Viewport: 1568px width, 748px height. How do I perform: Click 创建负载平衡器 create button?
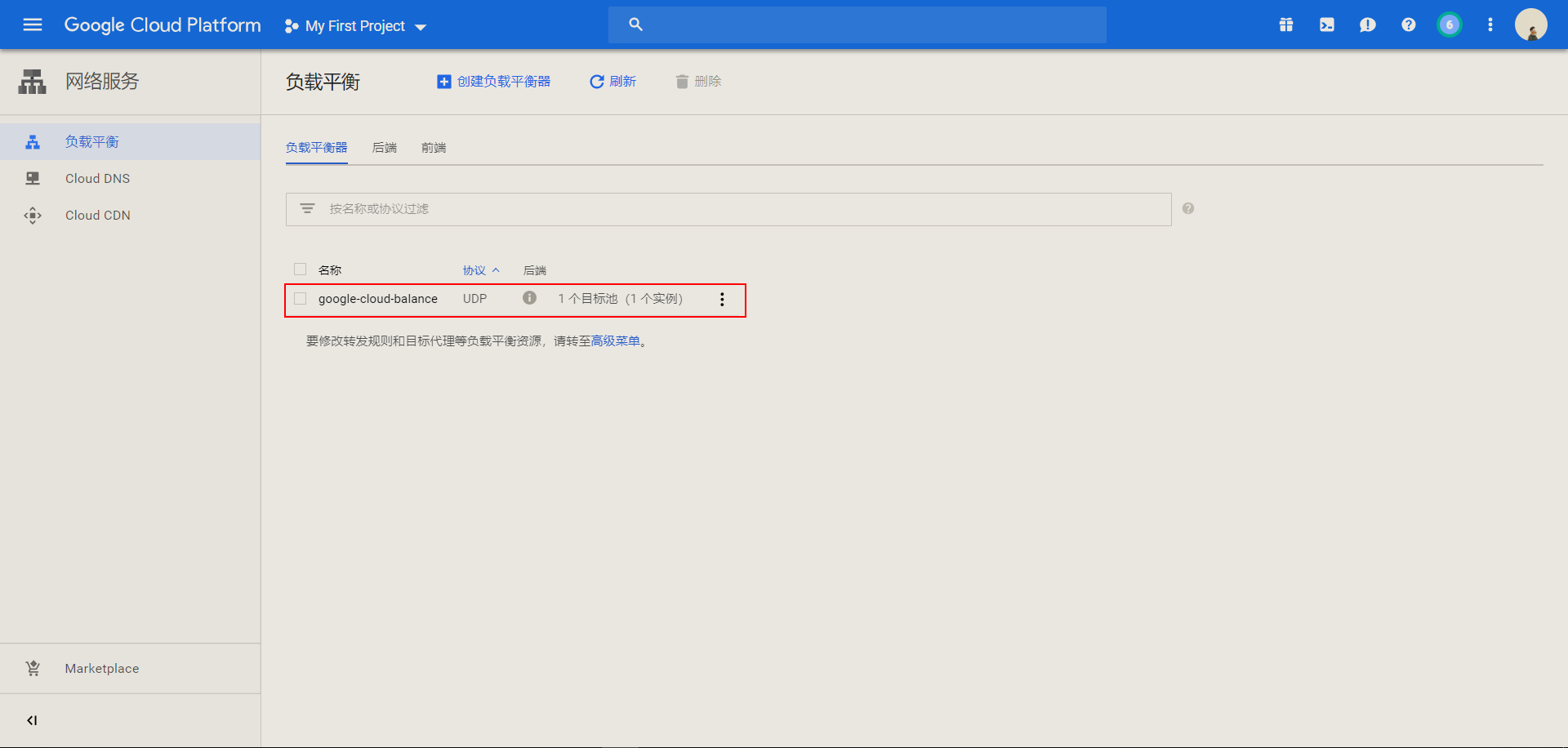(x=494, y=81)
